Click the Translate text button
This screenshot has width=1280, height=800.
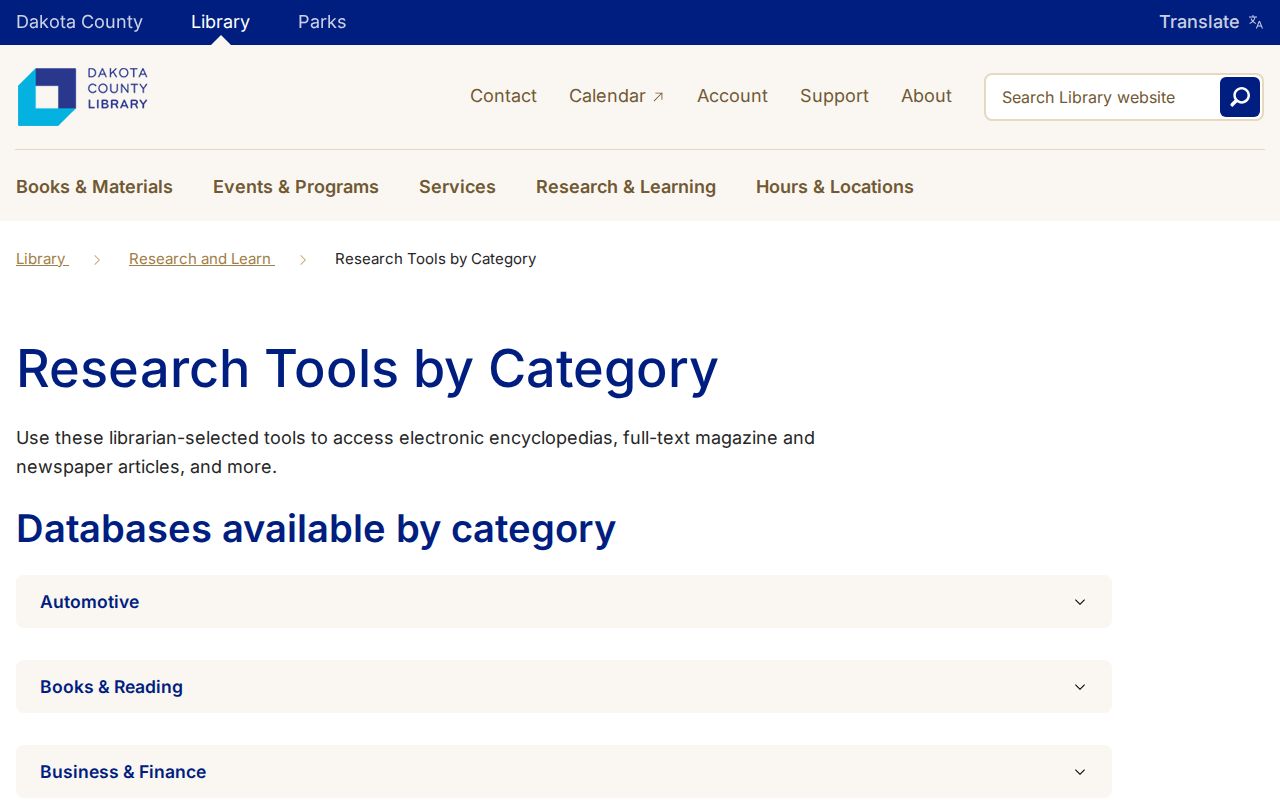[1199, 22]
